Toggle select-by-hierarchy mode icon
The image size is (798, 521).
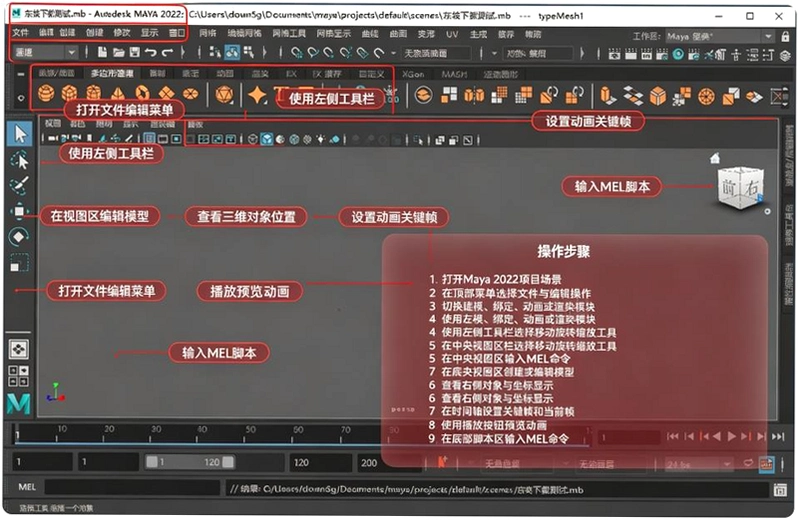pyautogui.click(x=215, y=52)
